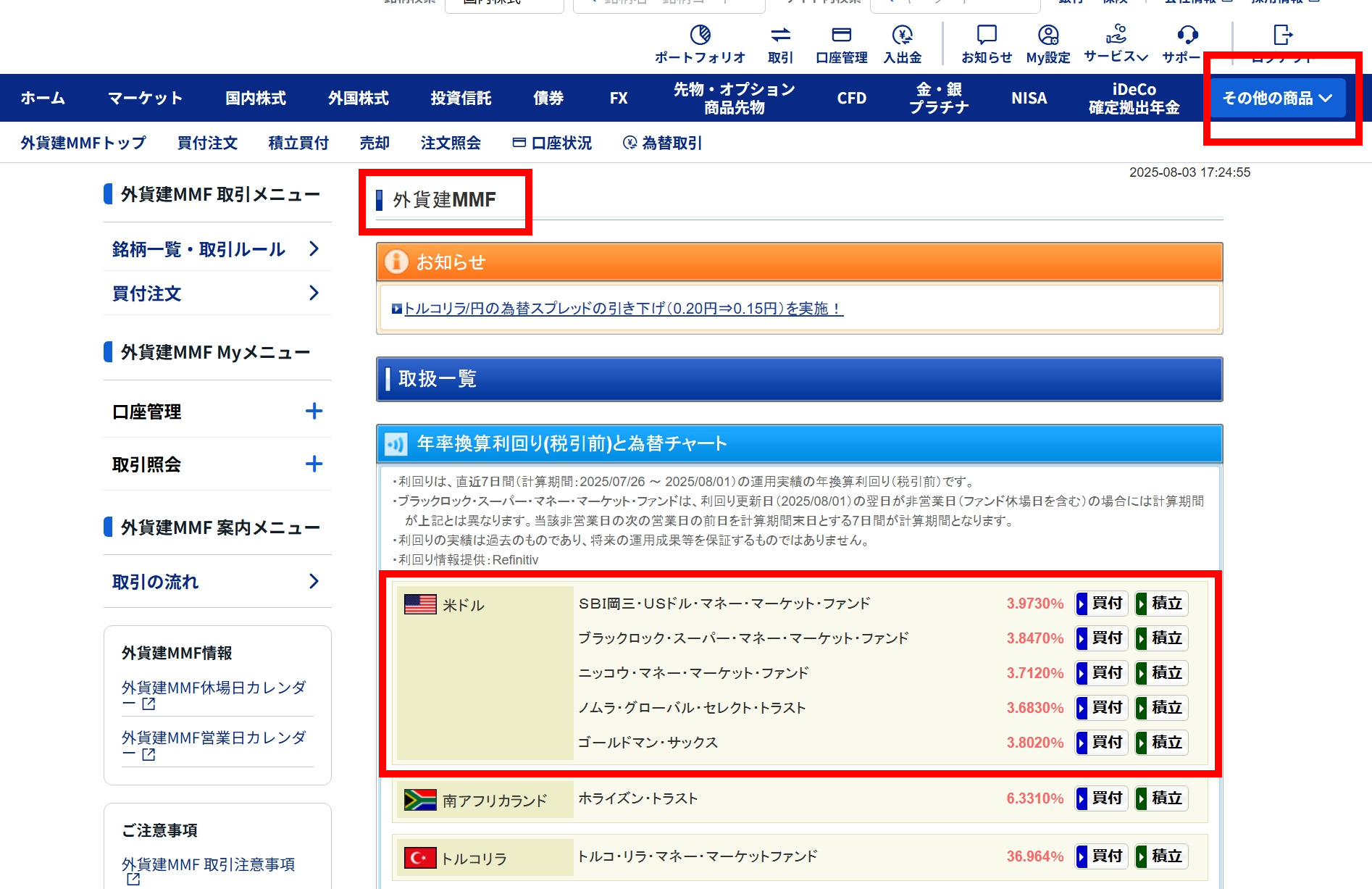Click 積立 for SBI岡三・USドル fund
This screenshot has width=1372, height=889.
click(x=1161, y=604)
